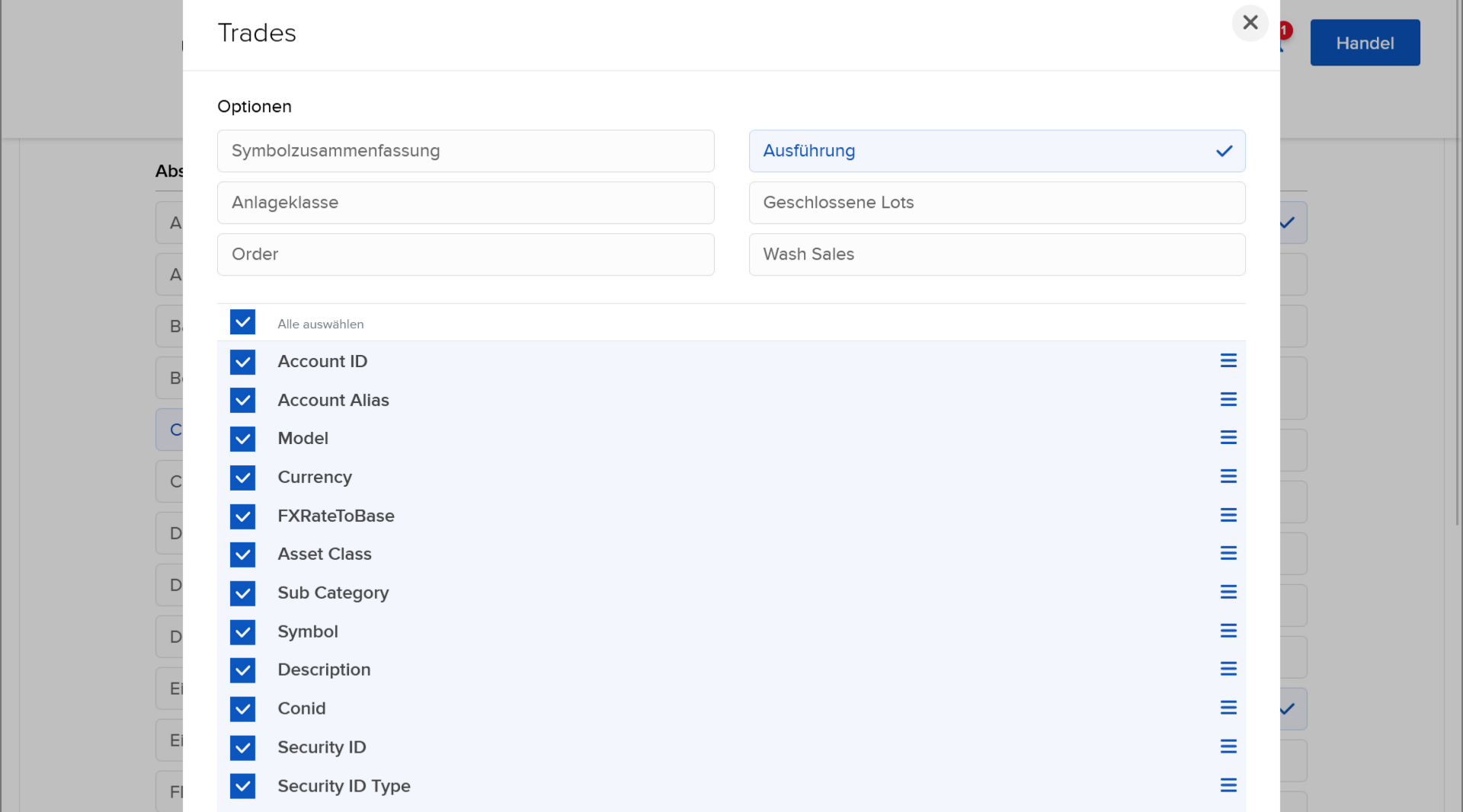Image resolution: width=1463 pixels, height=812 pixels.
Task: Uncheck the Account Alias checkbox
Action: click(242, 400)
